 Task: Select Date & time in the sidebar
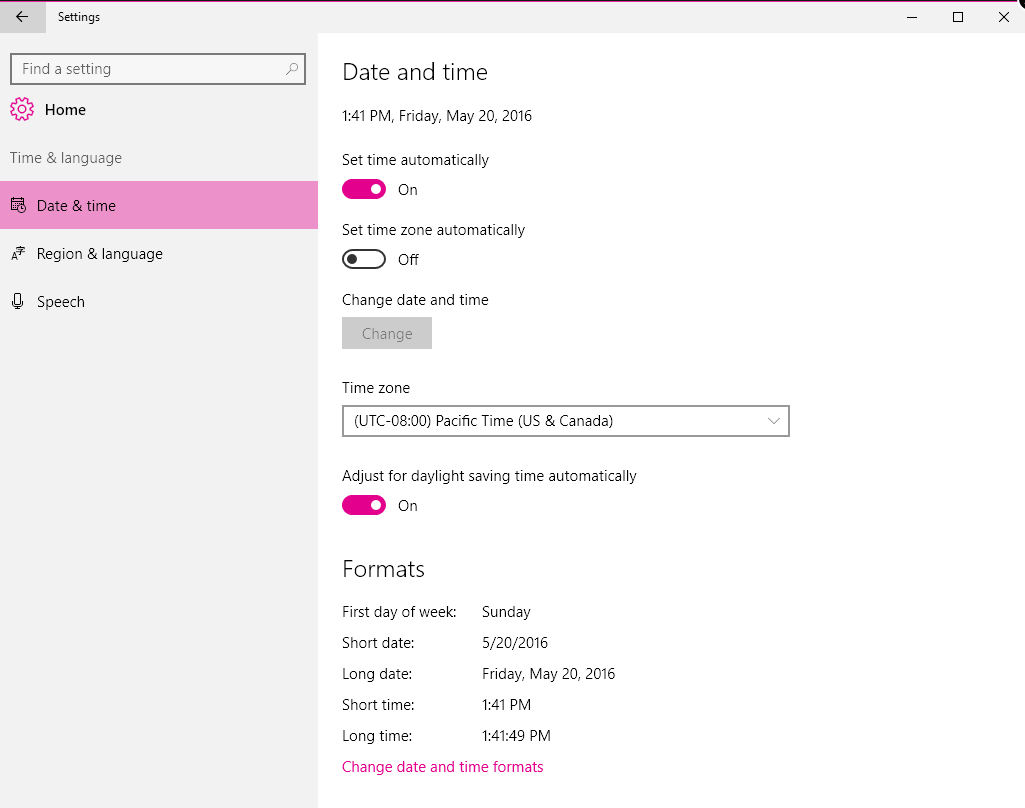pyautogui.click(x=75, y=205)
